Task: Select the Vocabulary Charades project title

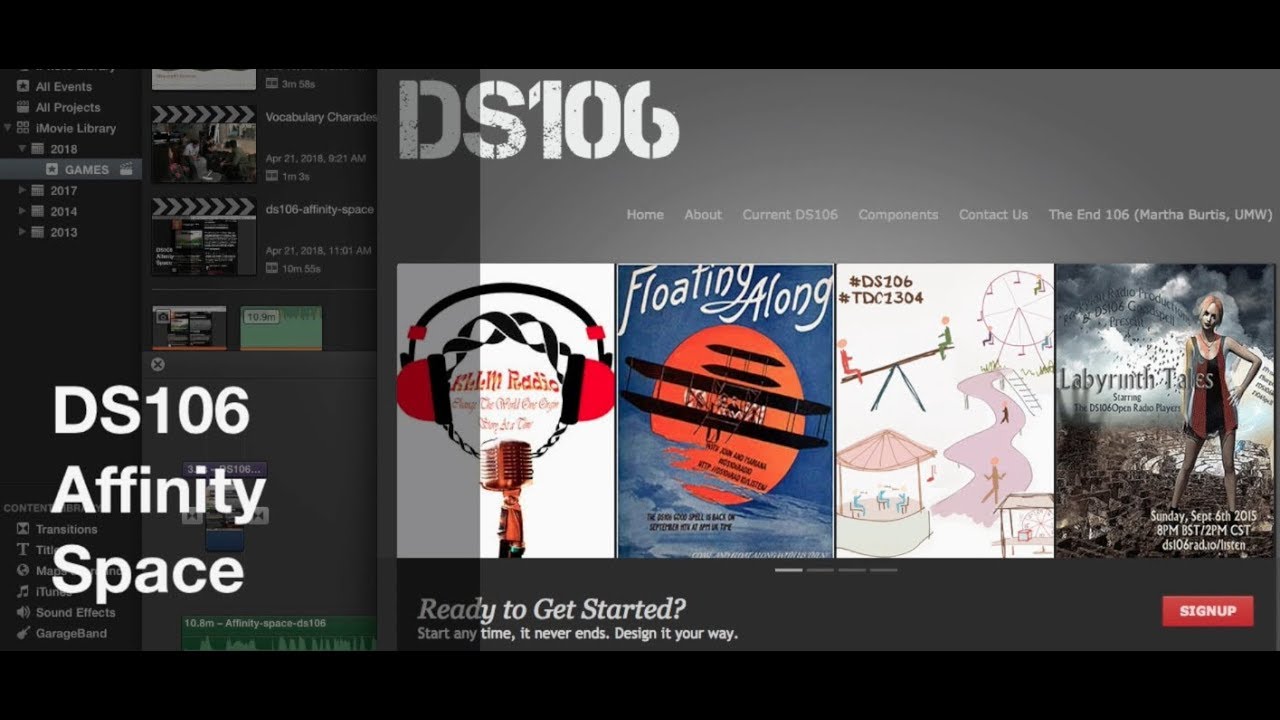Action: tap(320, 117)
